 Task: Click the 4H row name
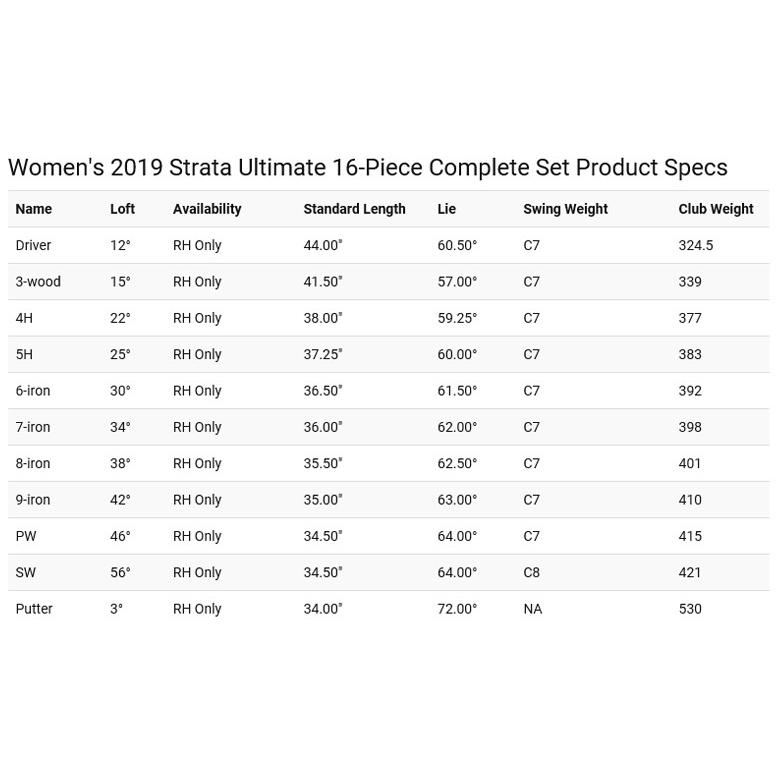point(24,318)
